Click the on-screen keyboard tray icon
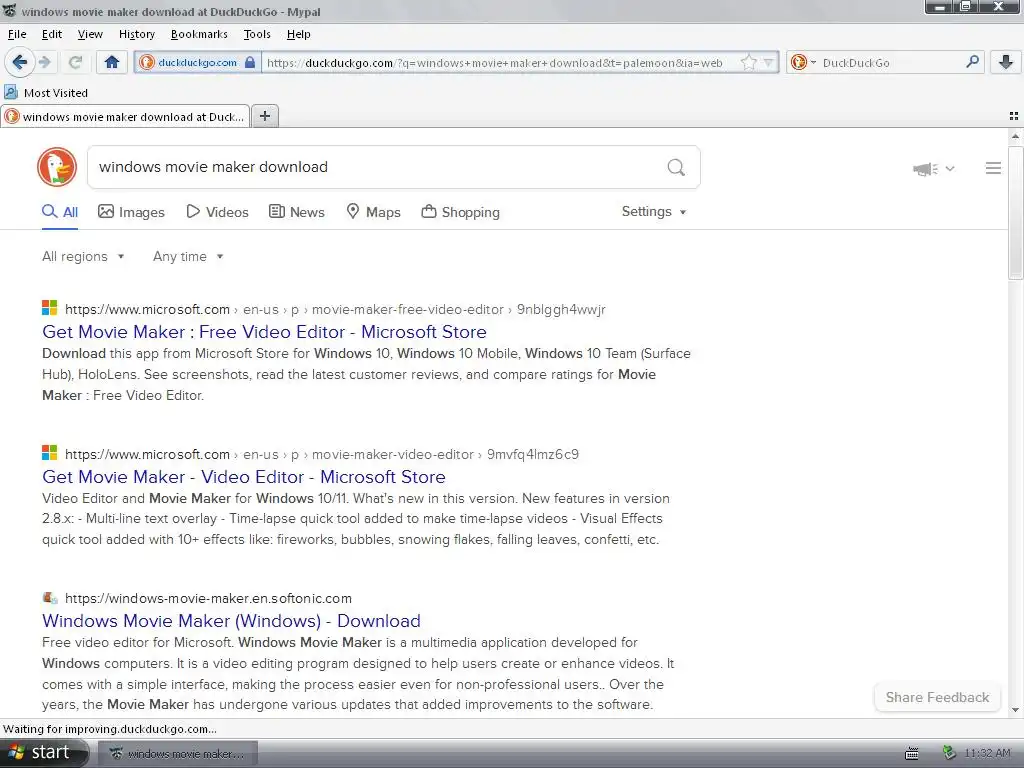The height and width of the screenshot is (768, 1024). click(912, 754)
